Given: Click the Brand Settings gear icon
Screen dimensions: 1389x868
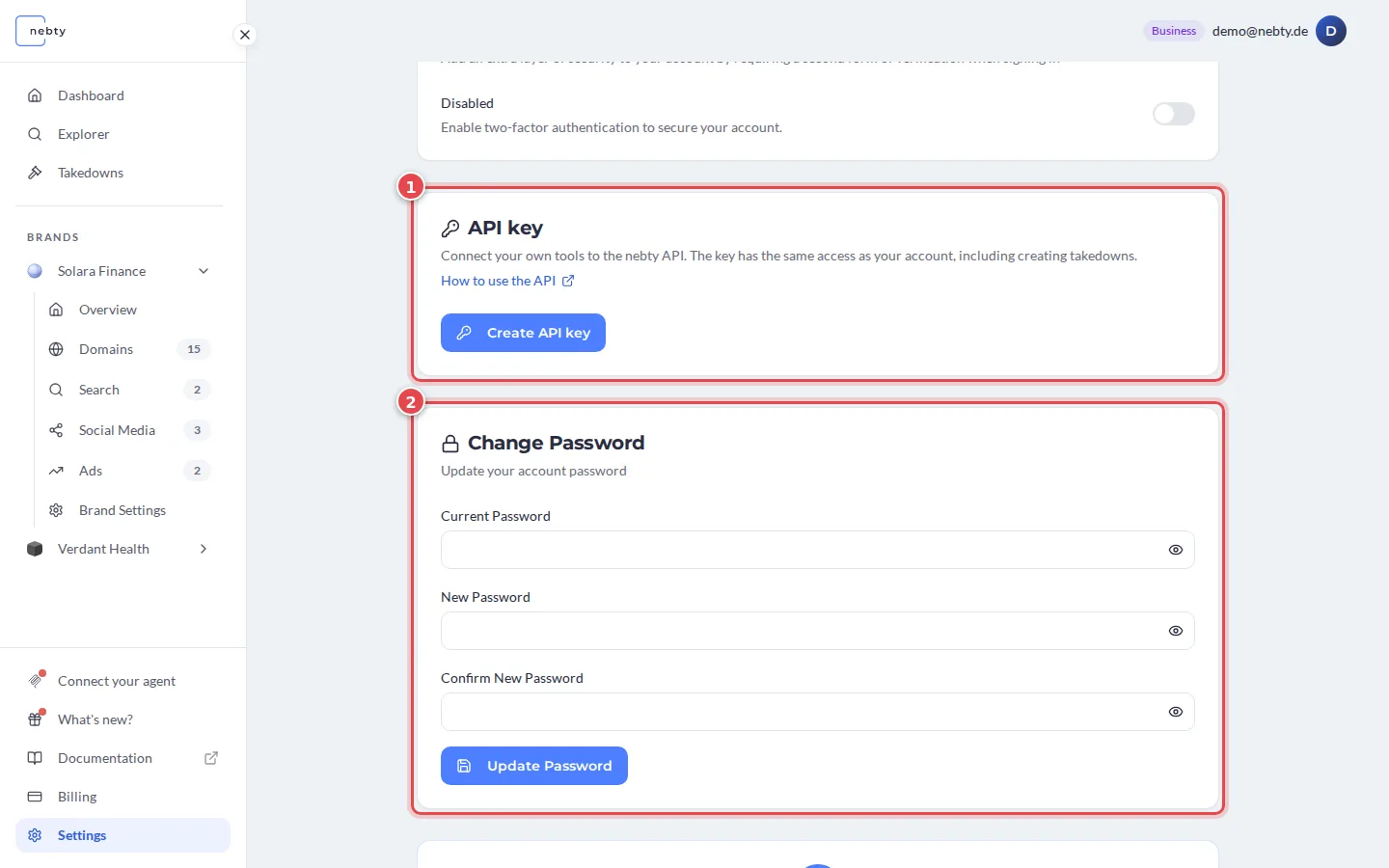Looking at the screenshot, I should pos(56,510).
